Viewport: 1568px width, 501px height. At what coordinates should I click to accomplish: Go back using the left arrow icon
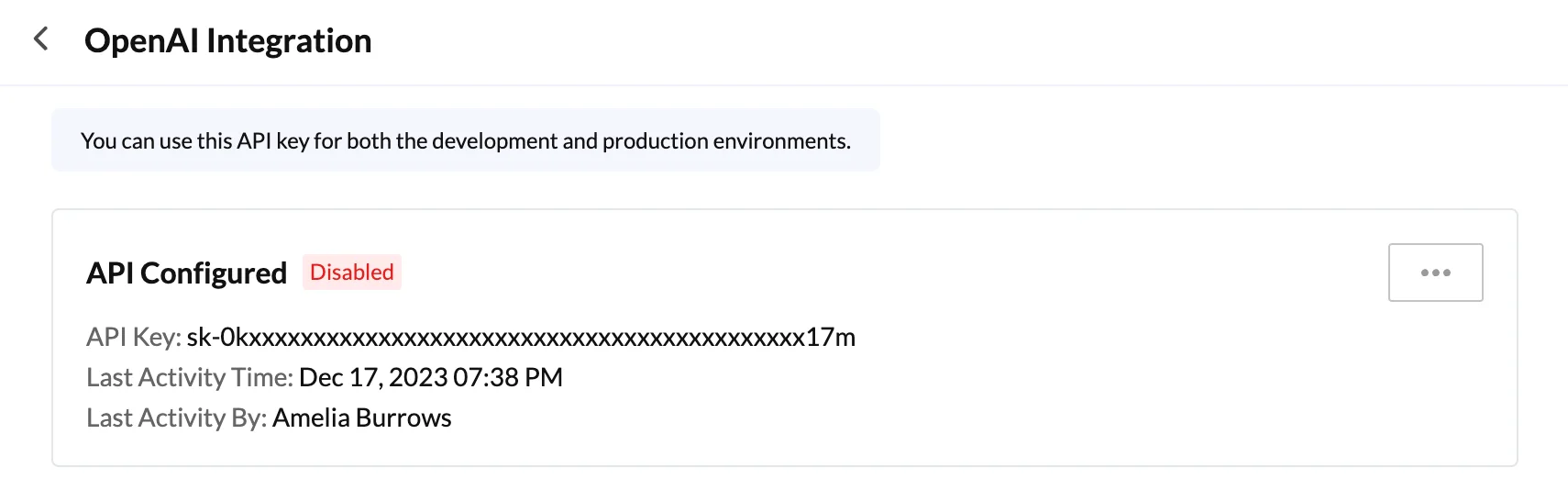[x=40, y=39]
